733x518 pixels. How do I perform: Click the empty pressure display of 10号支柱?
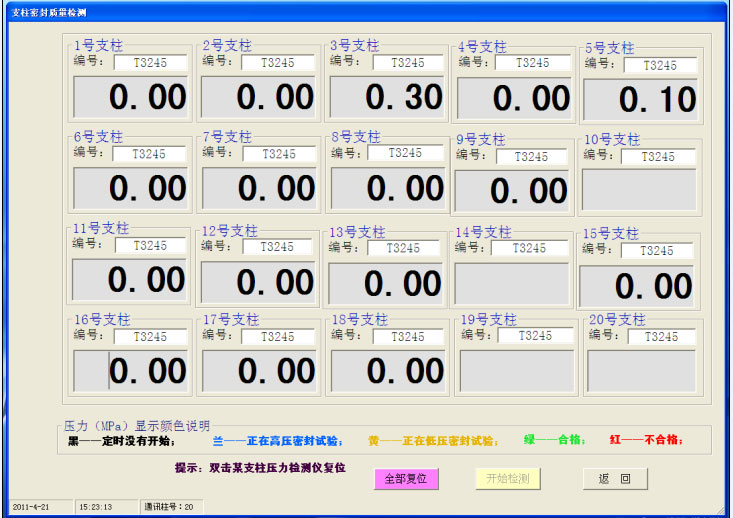639,190
